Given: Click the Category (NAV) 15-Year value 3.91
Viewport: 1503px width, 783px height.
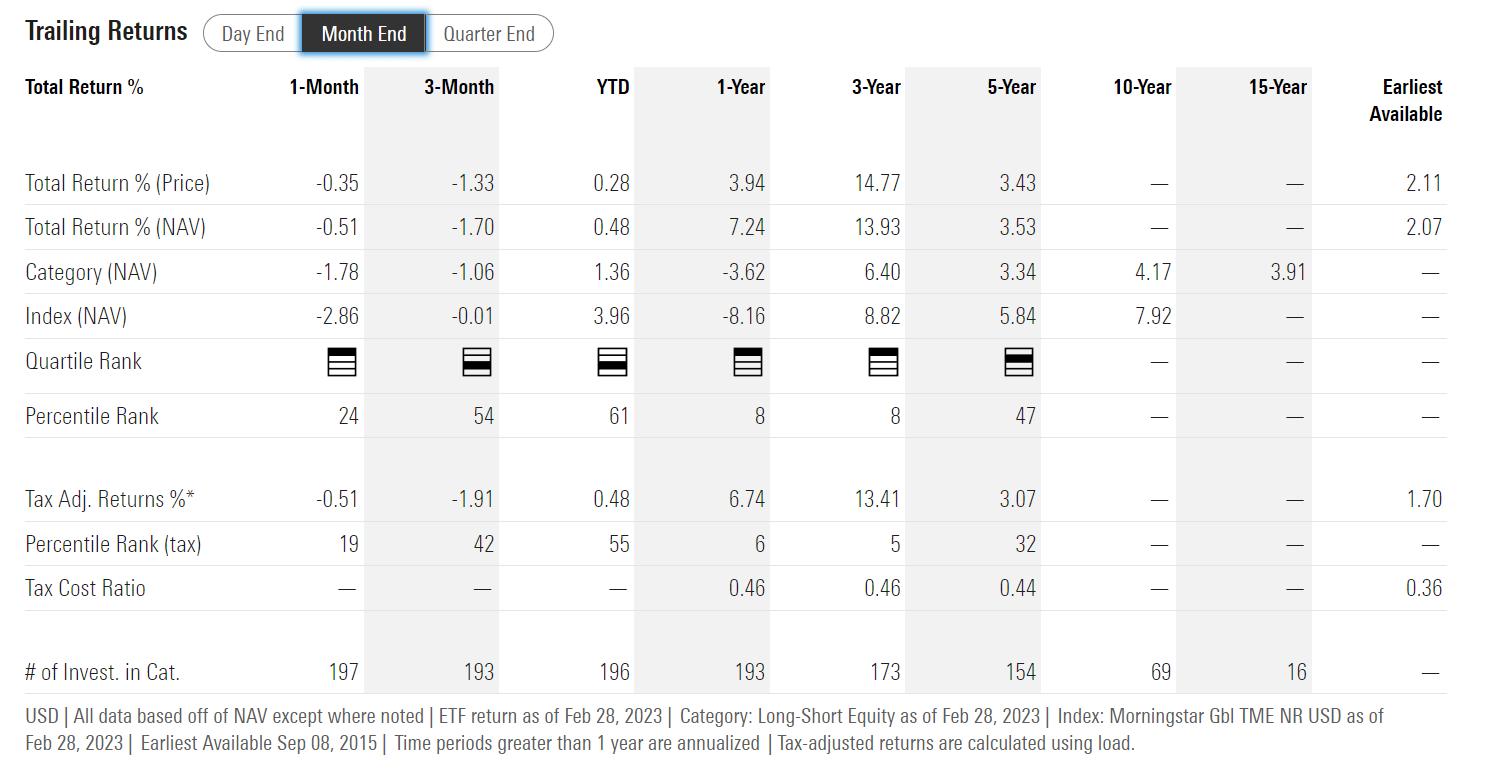Looking at the screenshot, I should tap(1288, 272).
